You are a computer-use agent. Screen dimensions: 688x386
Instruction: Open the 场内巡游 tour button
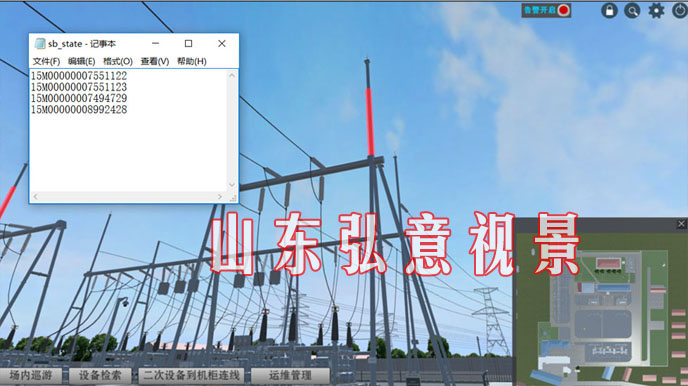31,375
